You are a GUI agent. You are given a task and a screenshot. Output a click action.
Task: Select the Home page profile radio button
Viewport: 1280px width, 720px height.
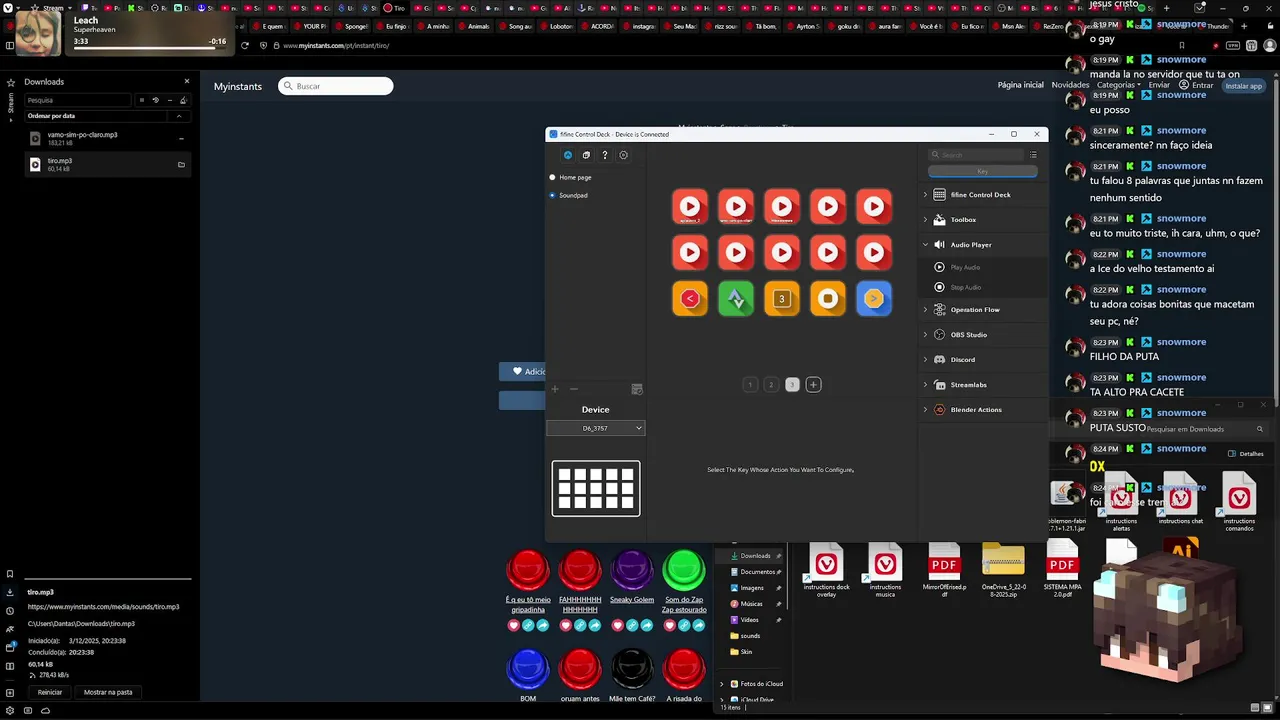click(552, 177)
